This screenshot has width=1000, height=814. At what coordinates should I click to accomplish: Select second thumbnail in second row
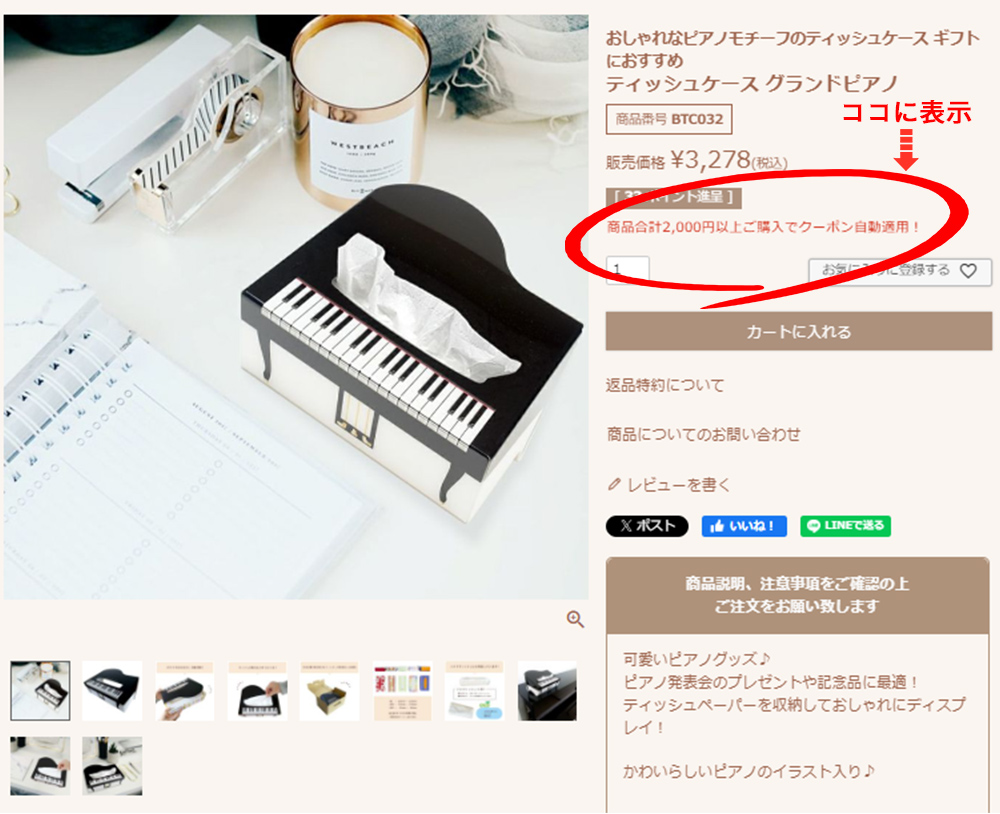pos(112,766)
